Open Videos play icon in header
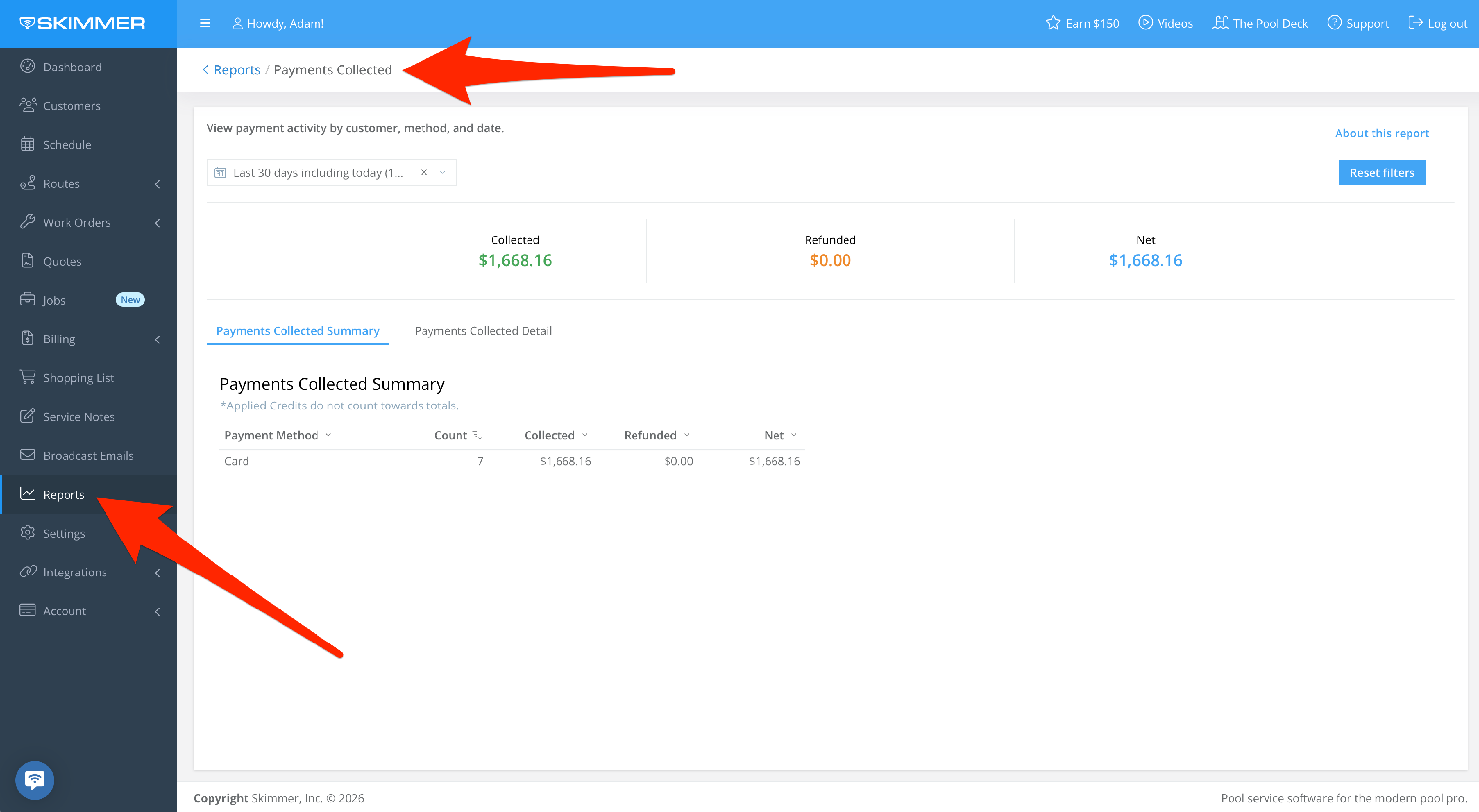Viewport: 1479px width, 812px height. 1145,23
